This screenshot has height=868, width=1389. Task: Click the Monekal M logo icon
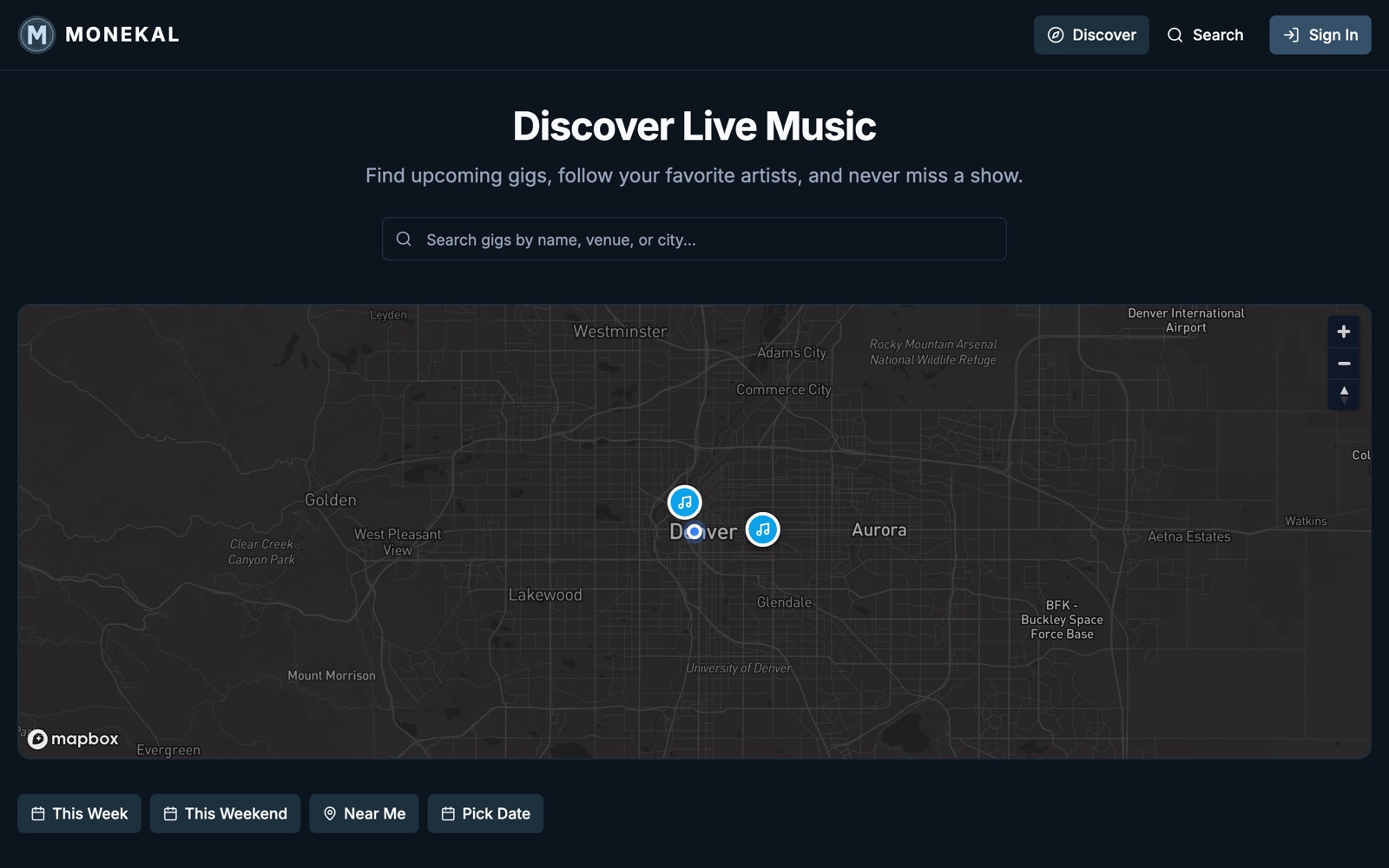tap(36, 35)
